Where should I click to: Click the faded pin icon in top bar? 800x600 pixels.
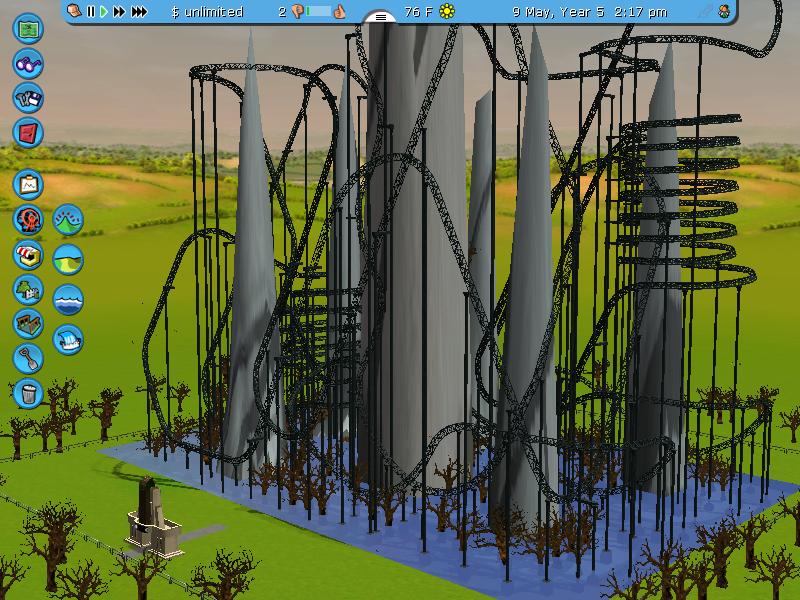[x=706, y=11]
